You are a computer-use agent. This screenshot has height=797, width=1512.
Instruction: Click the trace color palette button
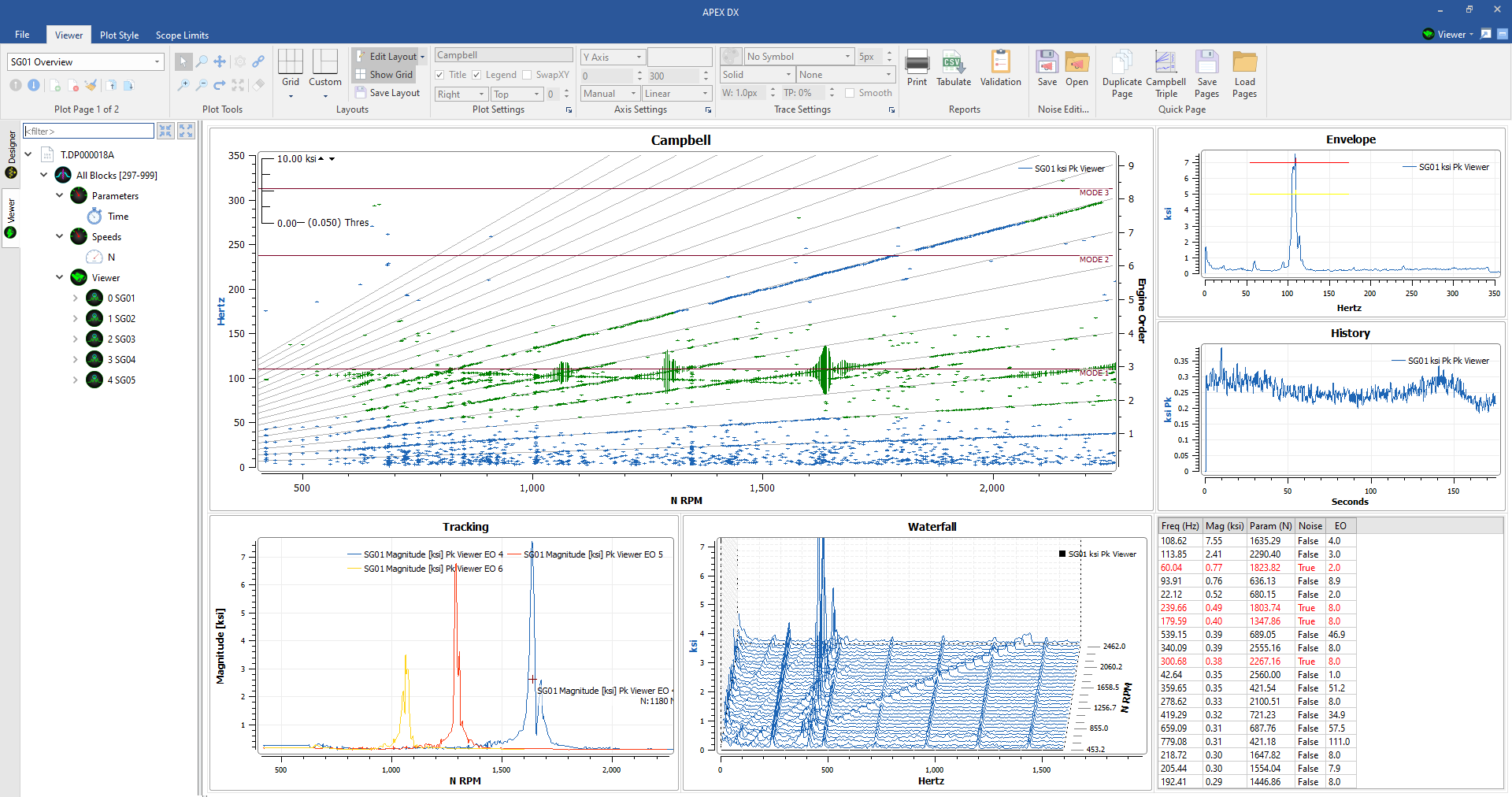(x=731, y=57)
